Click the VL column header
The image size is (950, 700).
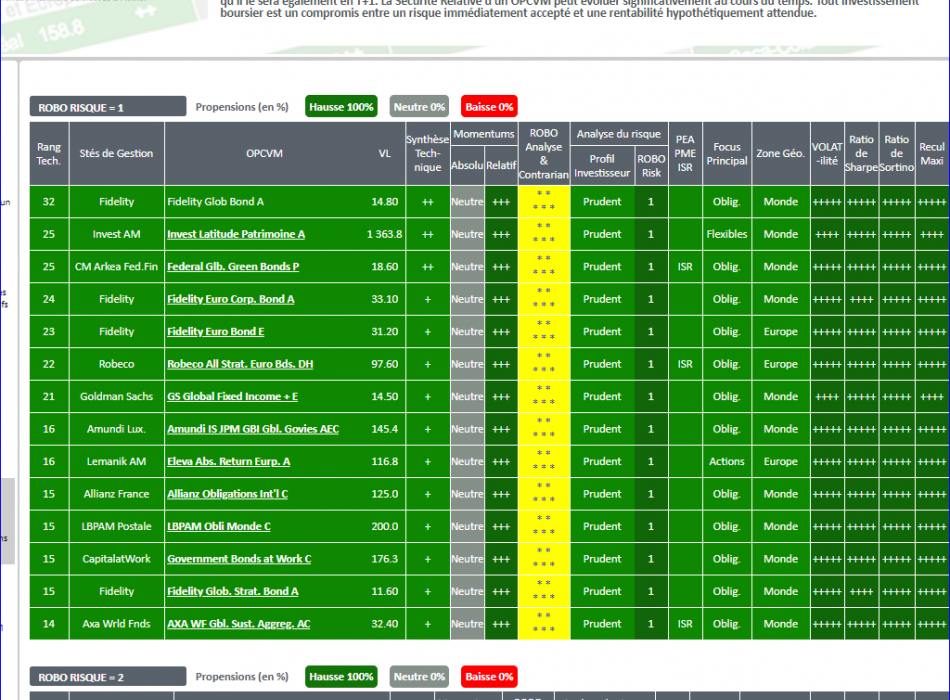pyautogui.click(x=385, y=153)
